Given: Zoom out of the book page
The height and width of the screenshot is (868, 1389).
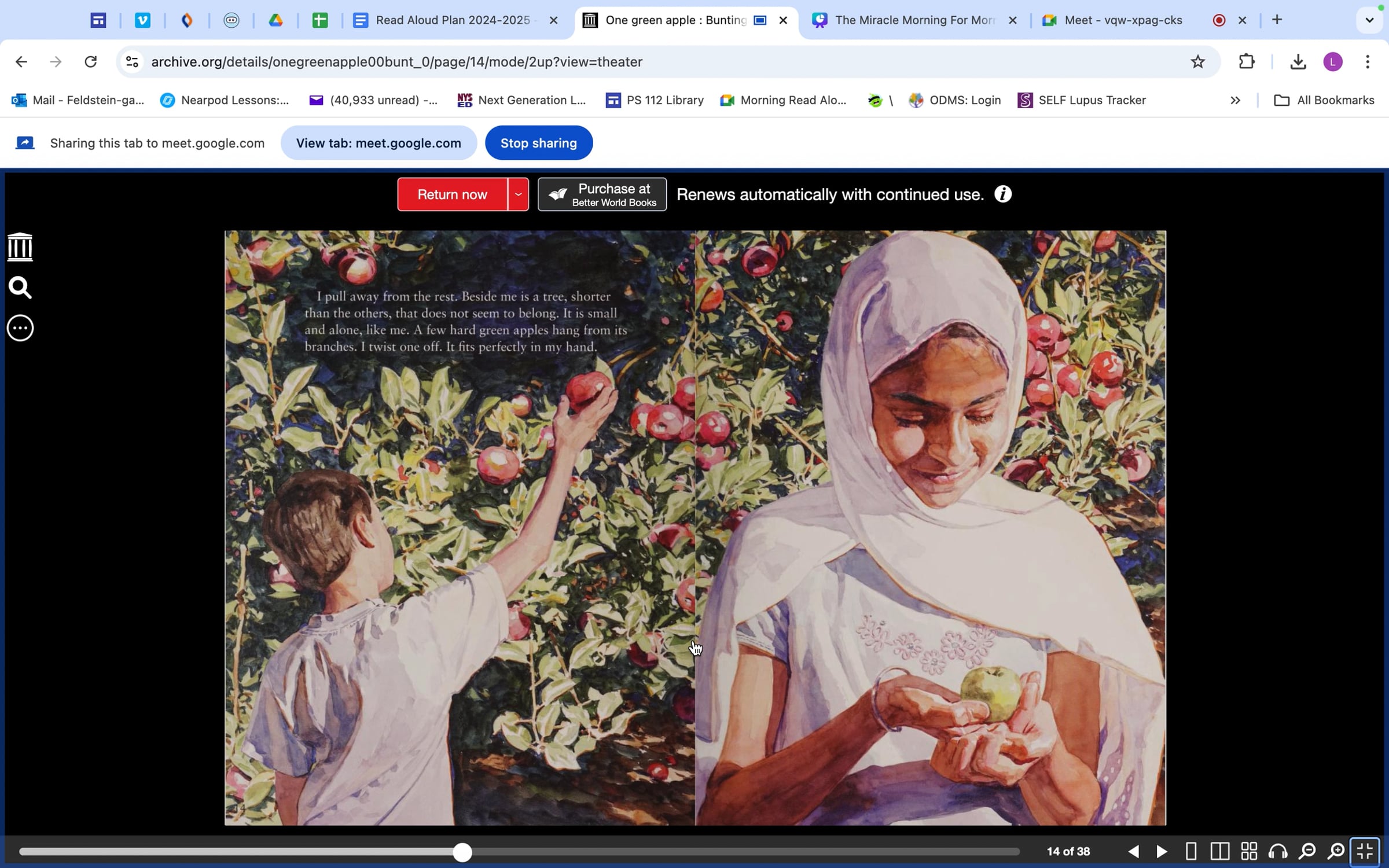Looking at the screenshot, I should [1307, 851].
